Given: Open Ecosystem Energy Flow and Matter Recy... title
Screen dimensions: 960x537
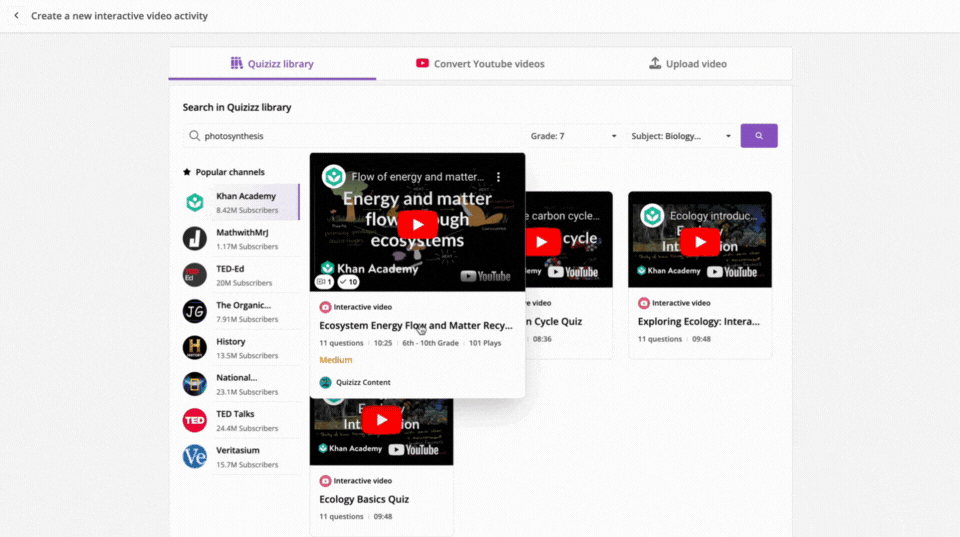Looking at the screenshot, I should tap(416, 326).
